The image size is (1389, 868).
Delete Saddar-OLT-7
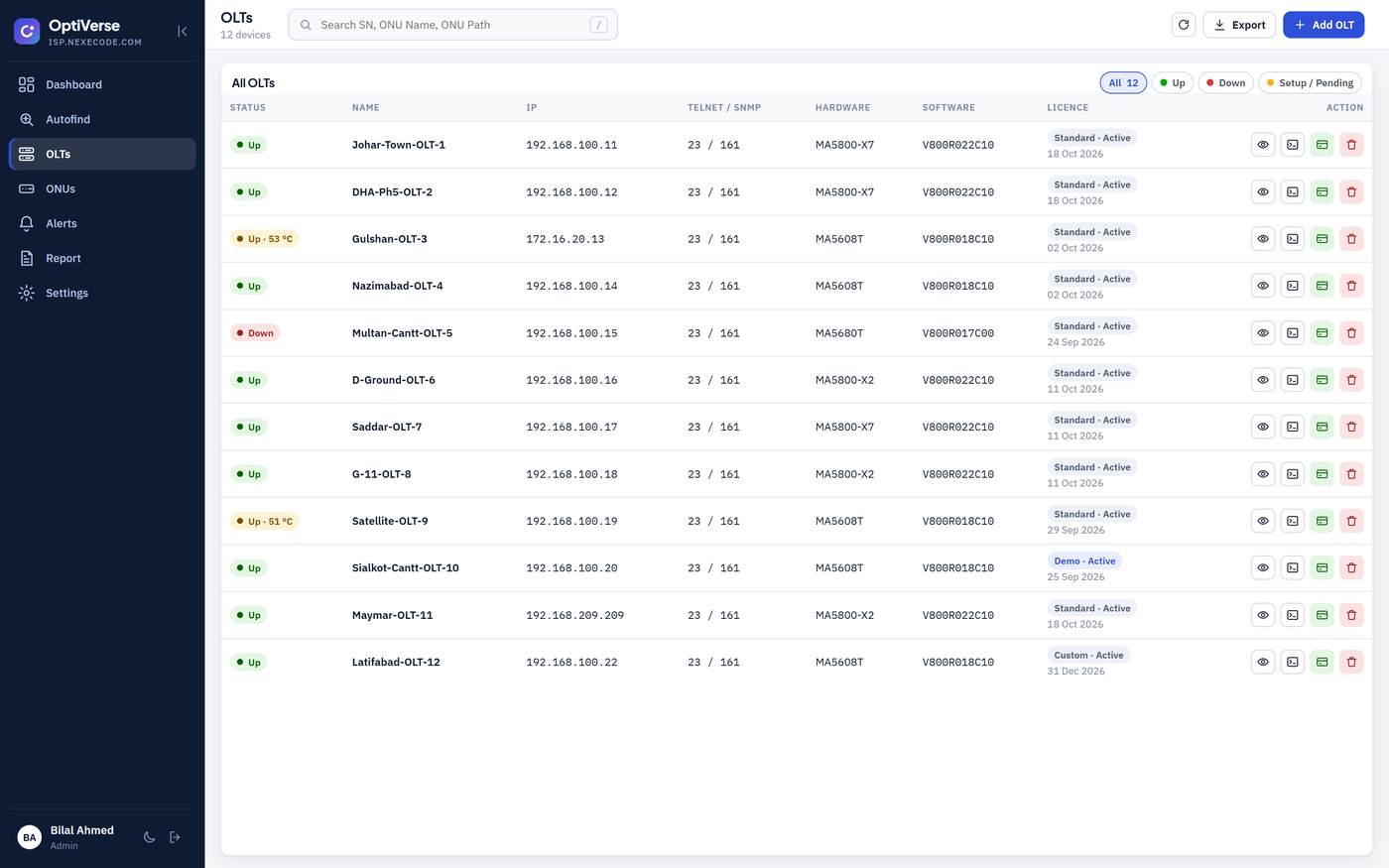click(1351, 427)
